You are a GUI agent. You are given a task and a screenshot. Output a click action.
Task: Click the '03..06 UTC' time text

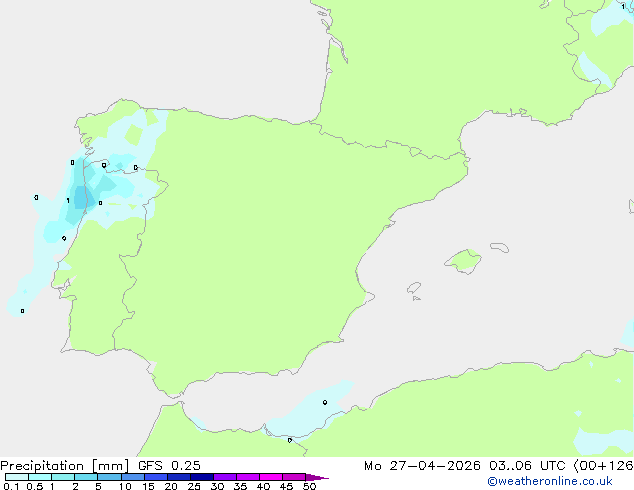click(x=527, y=466)
